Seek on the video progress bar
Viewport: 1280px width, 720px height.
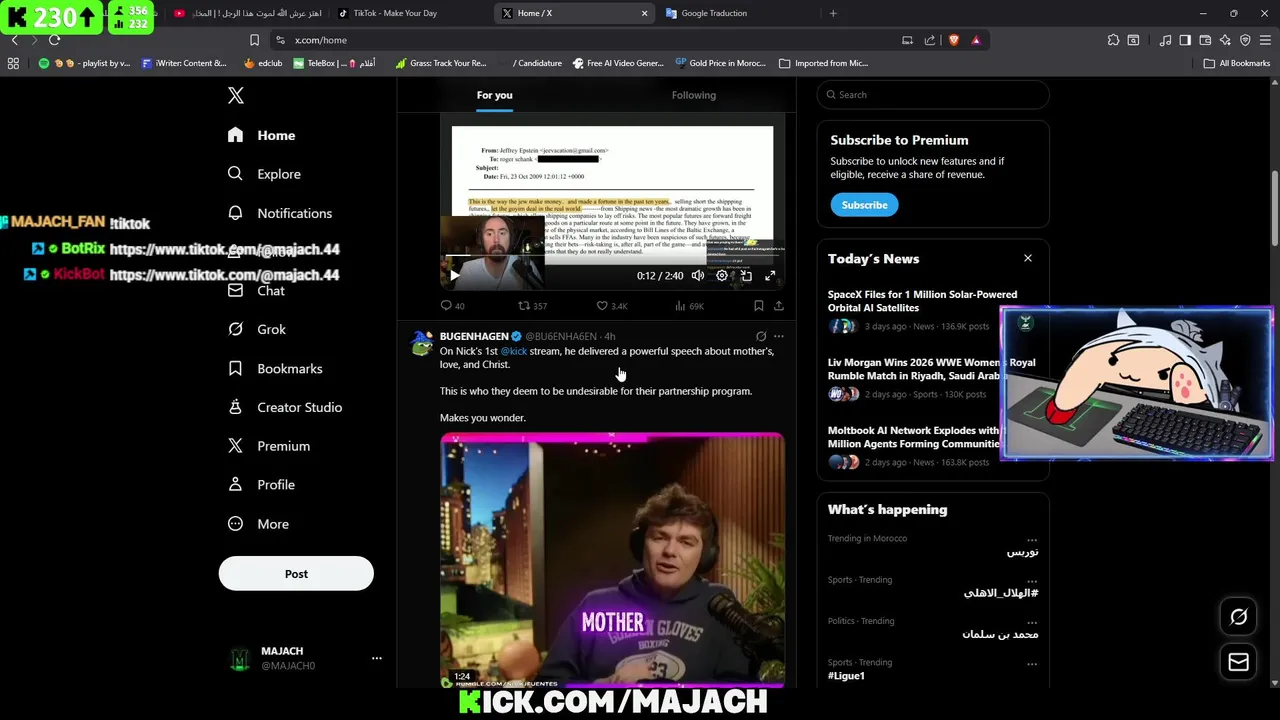pyautogui.click(x=612, y=257)
